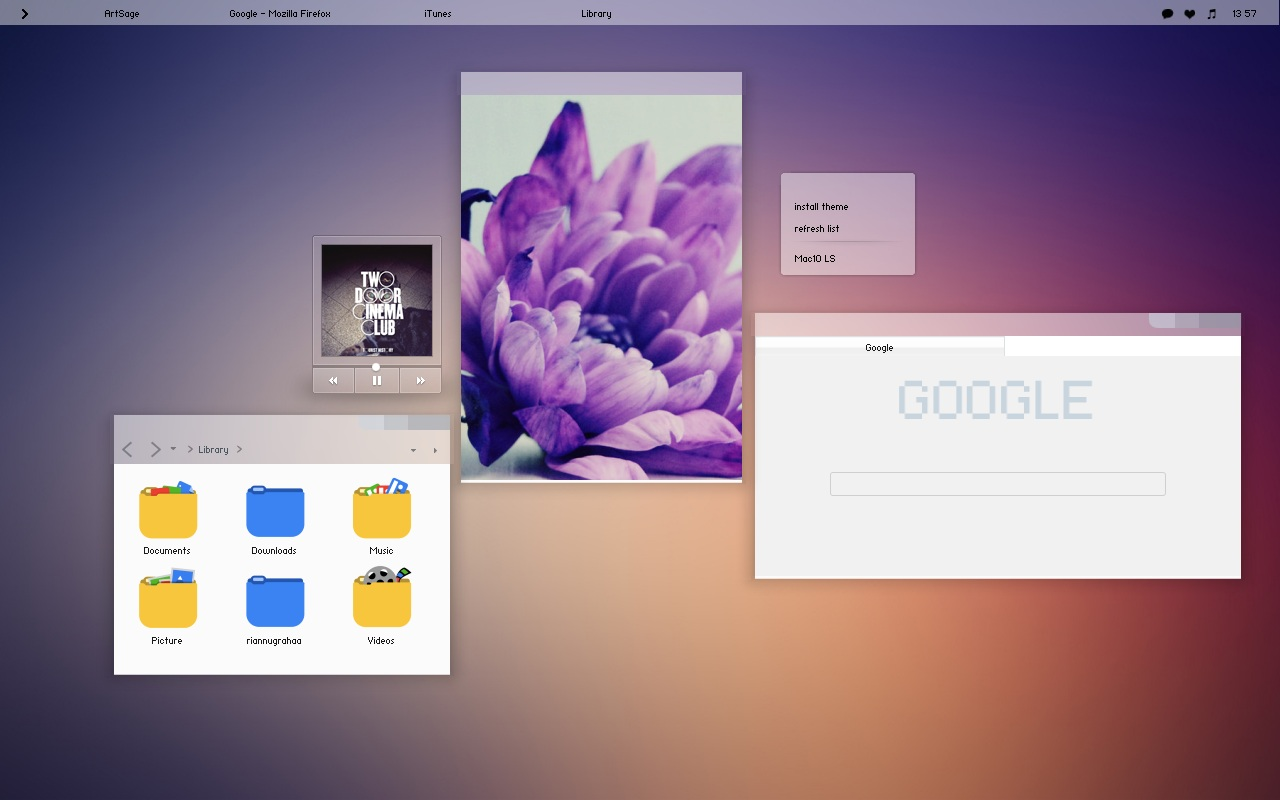Image resolution: width=1280 pixels, height=800 pixels.
Task: Select Mac10 LS theme entry
Action: click(x=815, y=259)
